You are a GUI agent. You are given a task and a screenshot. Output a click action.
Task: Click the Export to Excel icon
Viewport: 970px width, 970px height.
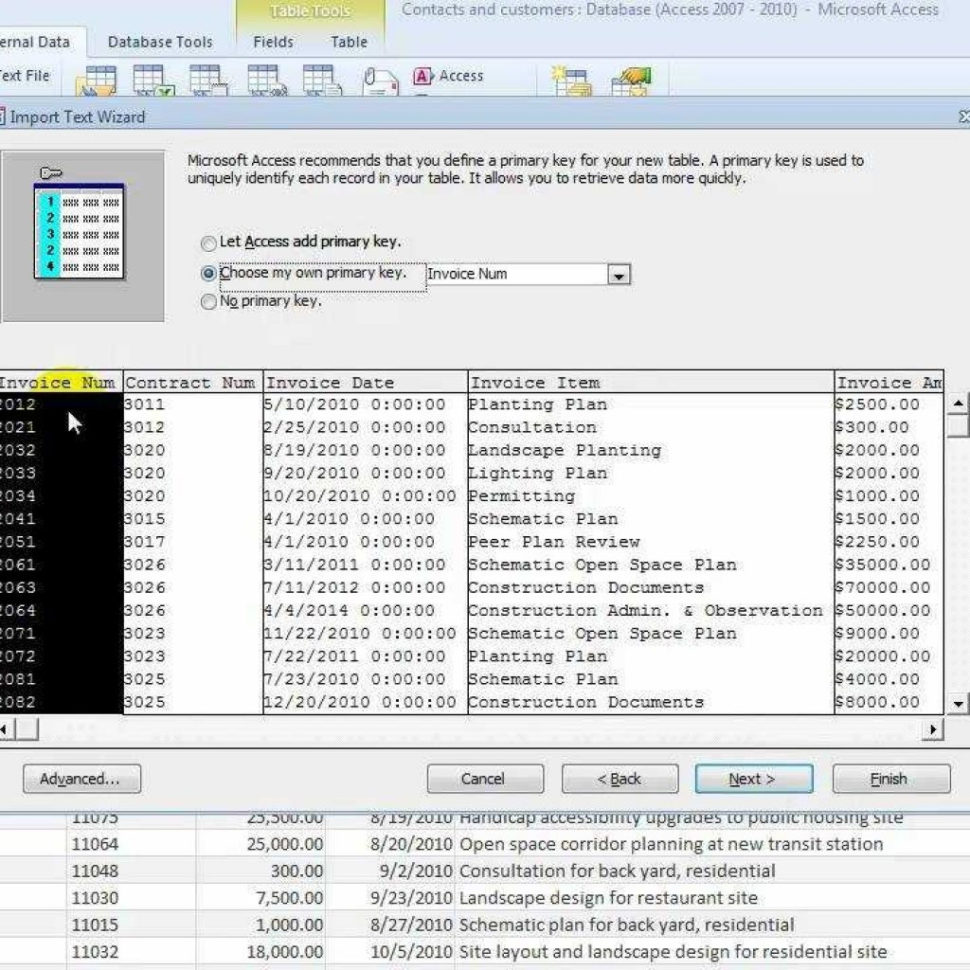[153, 80]
